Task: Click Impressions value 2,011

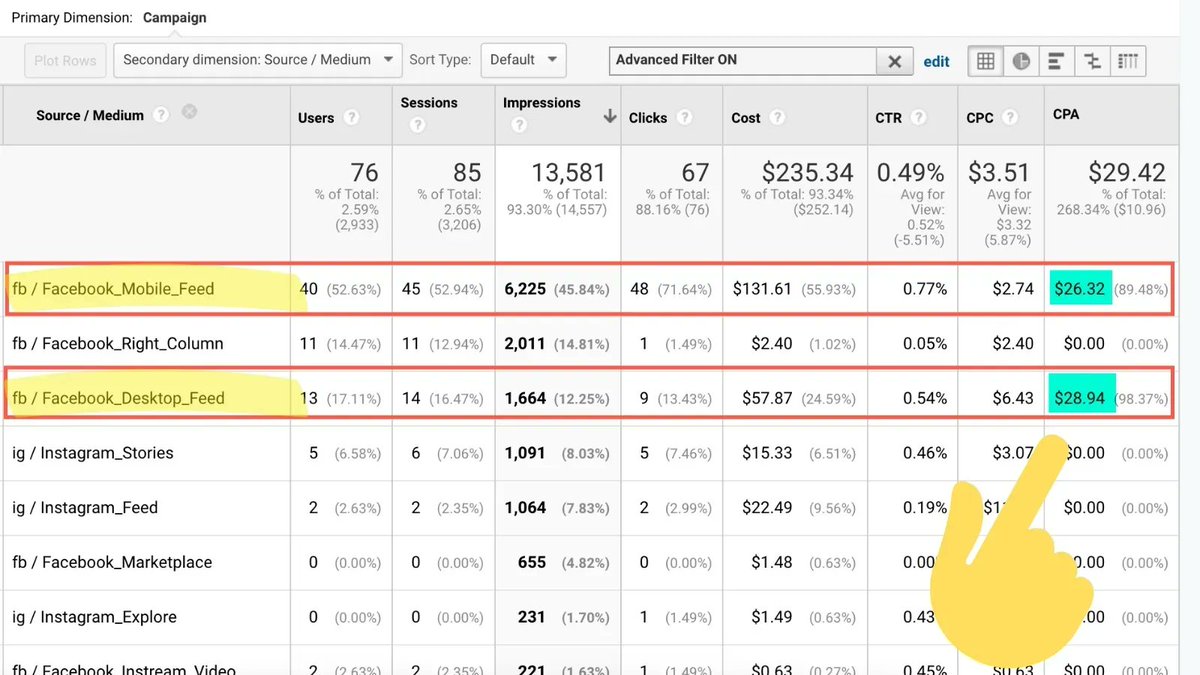Action: (525, 343)
